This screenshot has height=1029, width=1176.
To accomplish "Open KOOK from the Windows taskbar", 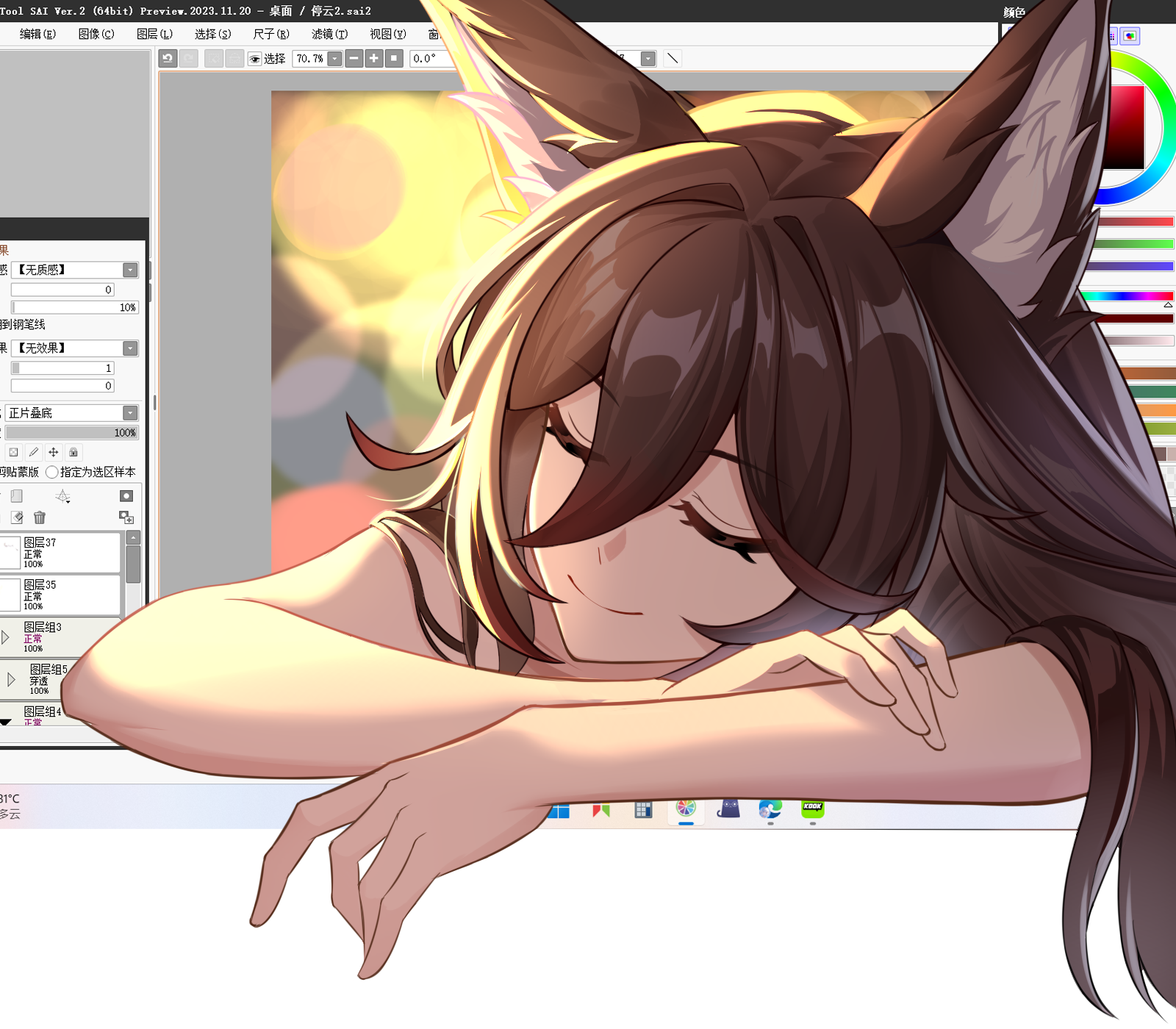I will (812, 808).
